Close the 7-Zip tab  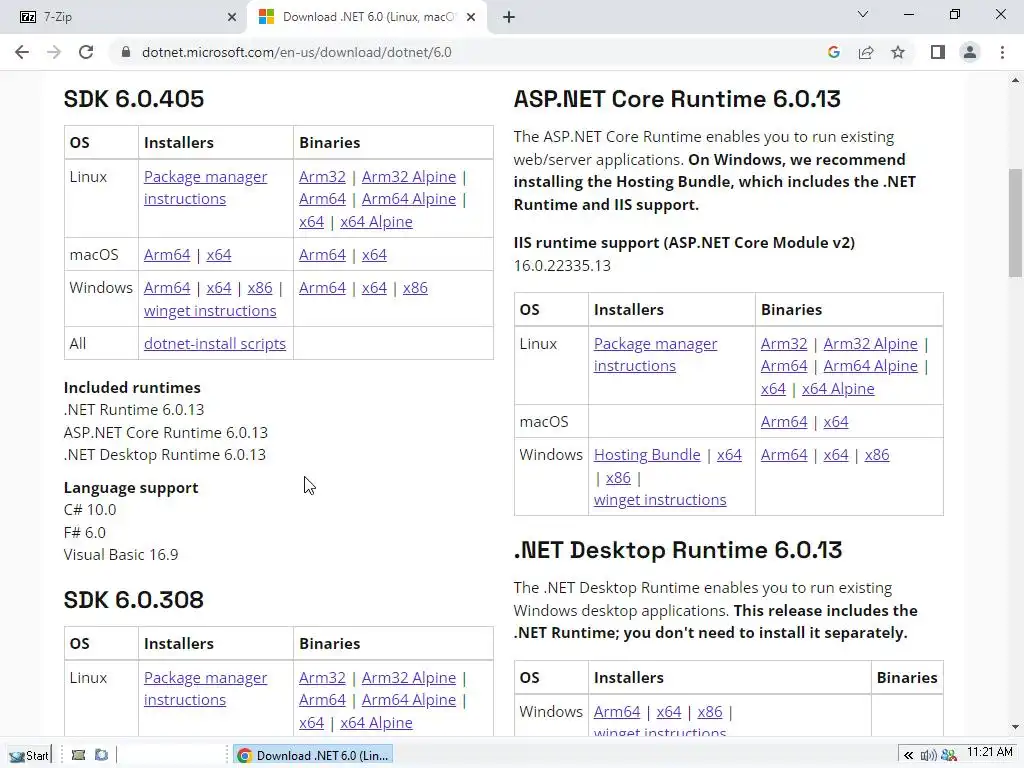pyautogui.click(x=232, y=17)
